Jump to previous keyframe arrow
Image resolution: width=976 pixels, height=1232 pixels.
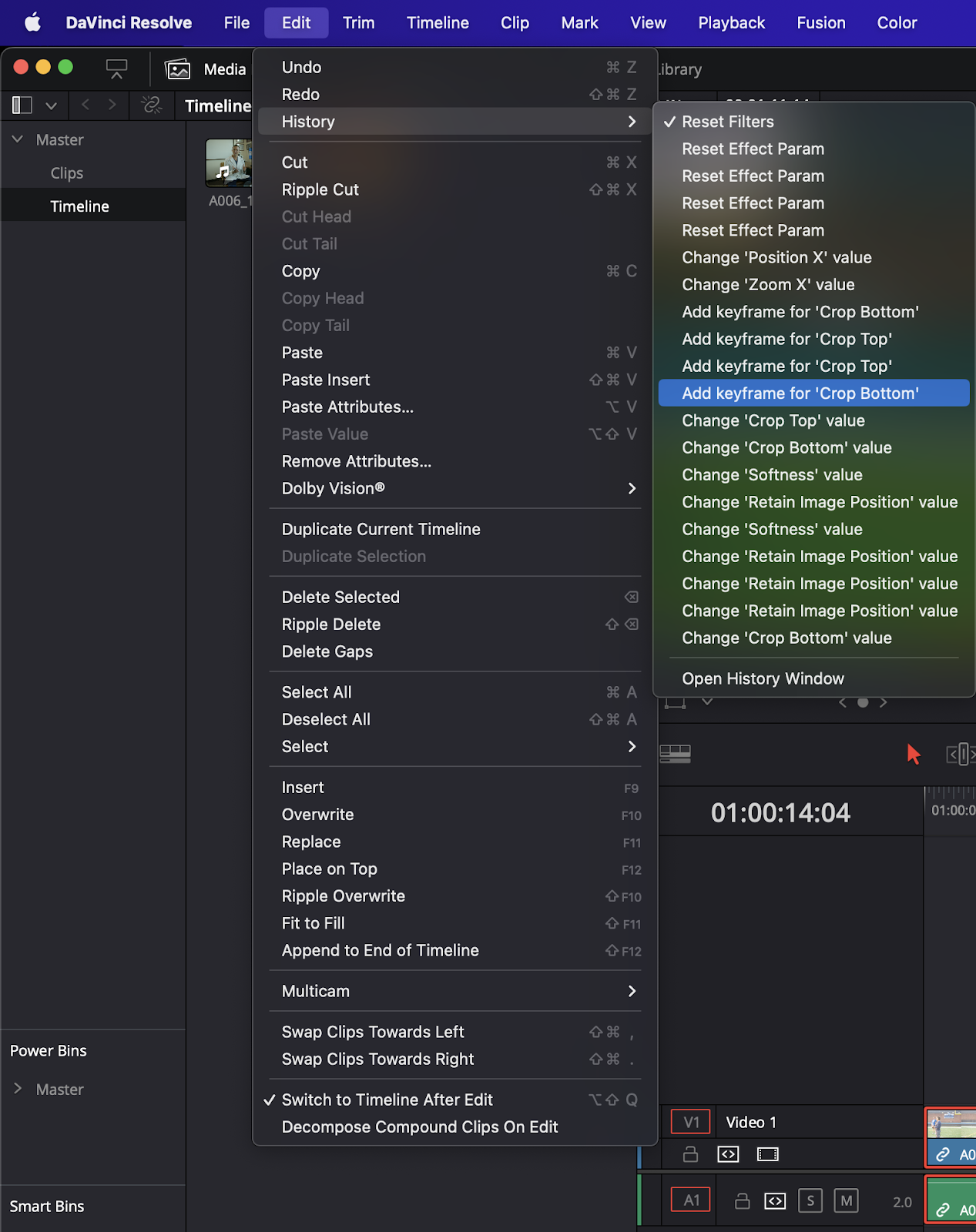point(843,702)
